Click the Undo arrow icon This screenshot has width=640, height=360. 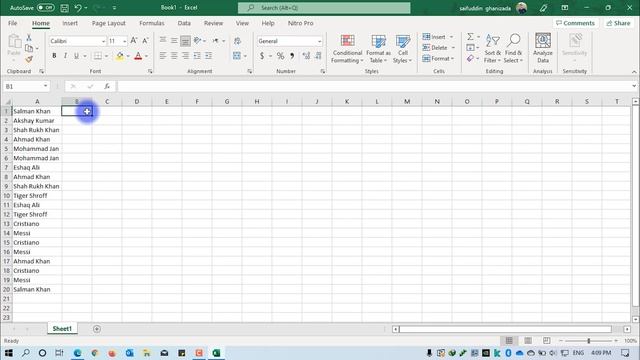78,8
